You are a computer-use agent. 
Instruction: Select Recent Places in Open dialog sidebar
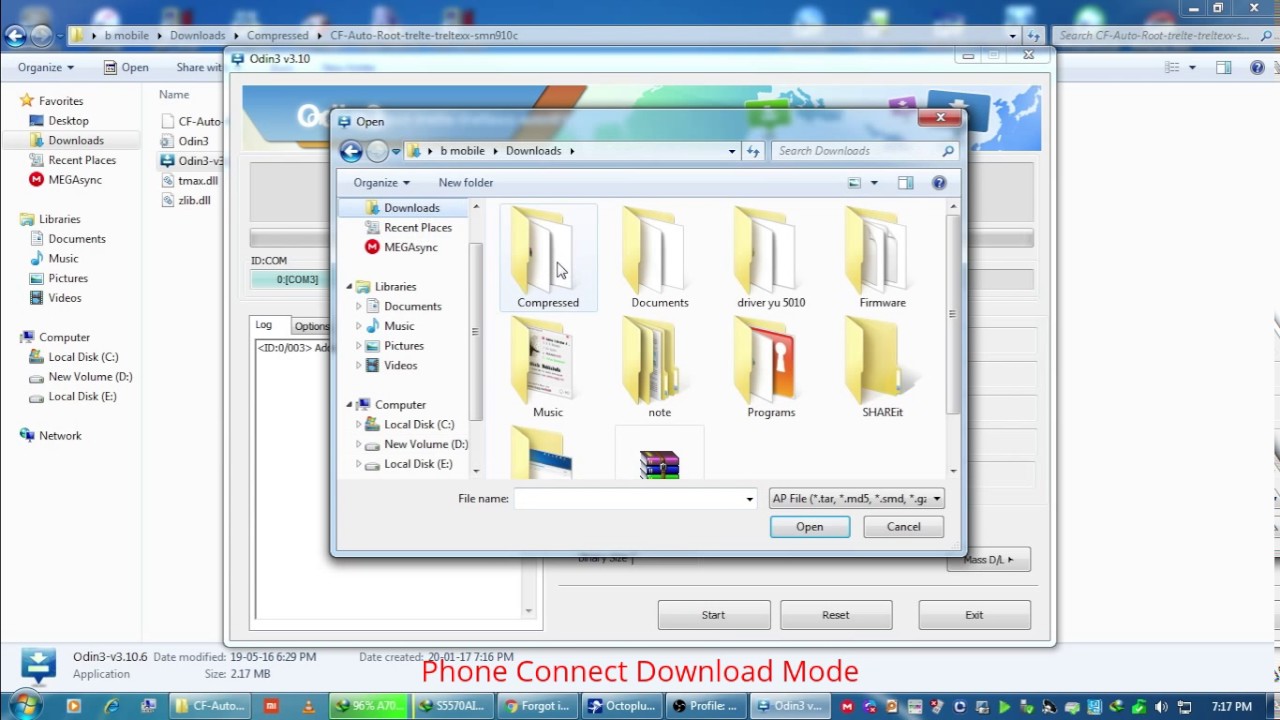(x=408, y=227)
